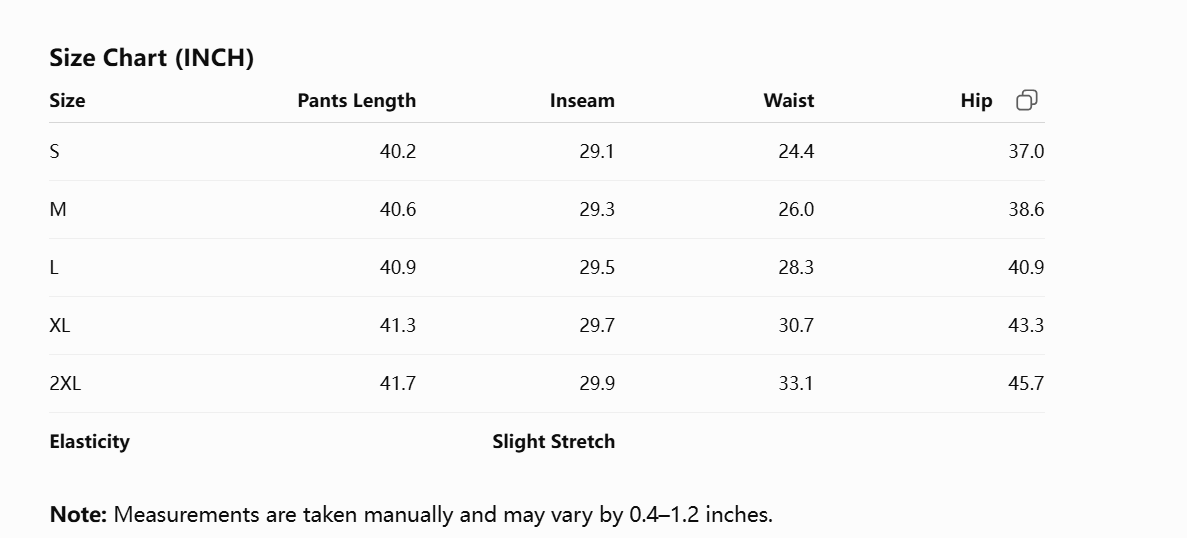
Task: Select the S size row label
Action: tap(54, 151)
